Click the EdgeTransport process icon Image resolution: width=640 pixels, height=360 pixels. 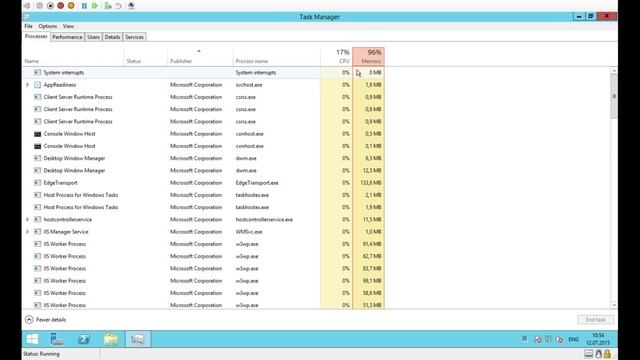tap(38, 183)
